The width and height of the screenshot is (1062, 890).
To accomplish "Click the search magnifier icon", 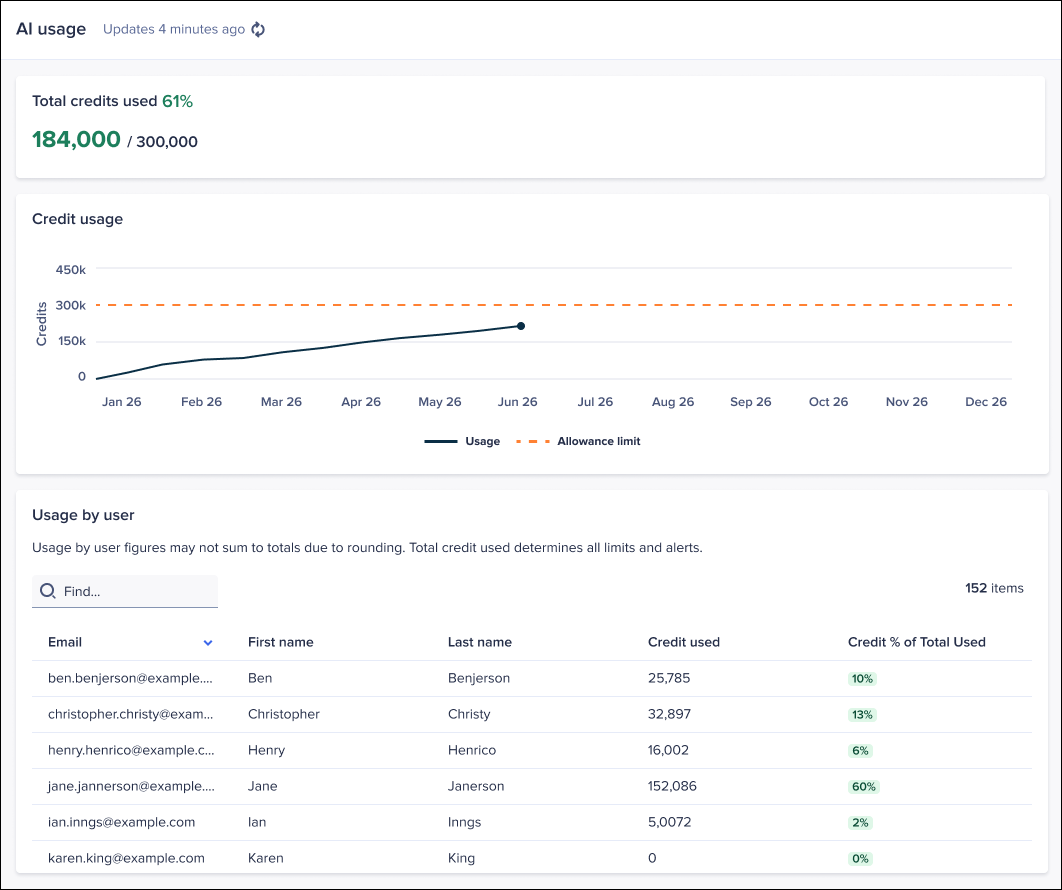I will click(47, 591).
